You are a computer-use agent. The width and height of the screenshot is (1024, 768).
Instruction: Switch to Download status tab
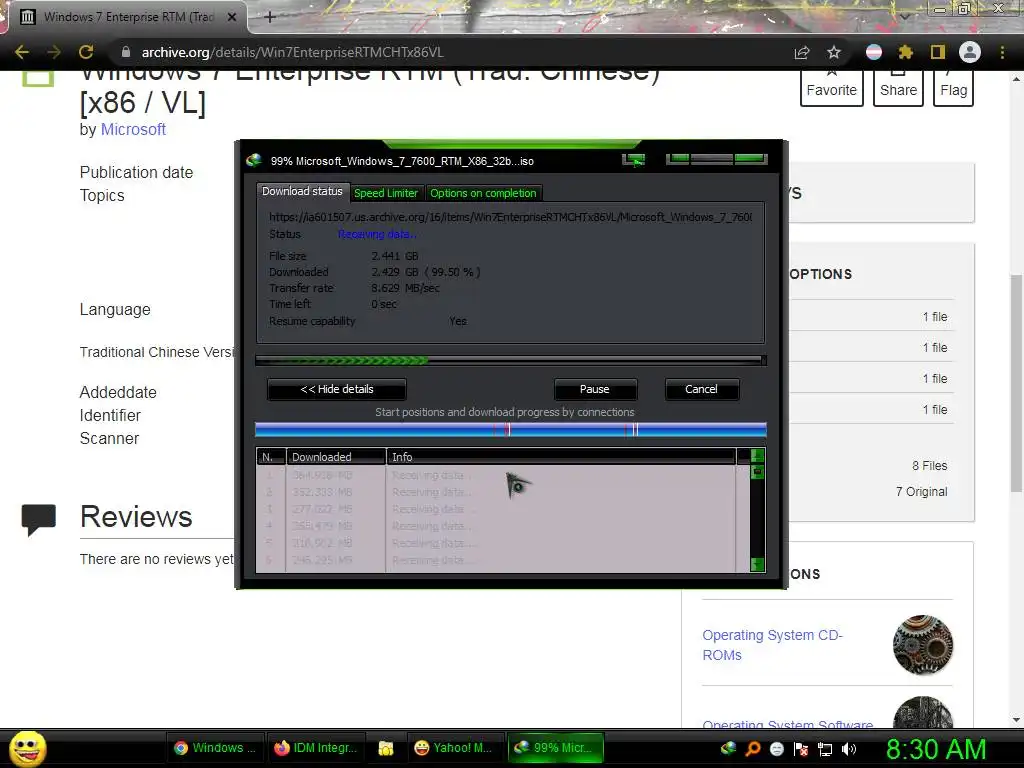[x=302, y=191]
